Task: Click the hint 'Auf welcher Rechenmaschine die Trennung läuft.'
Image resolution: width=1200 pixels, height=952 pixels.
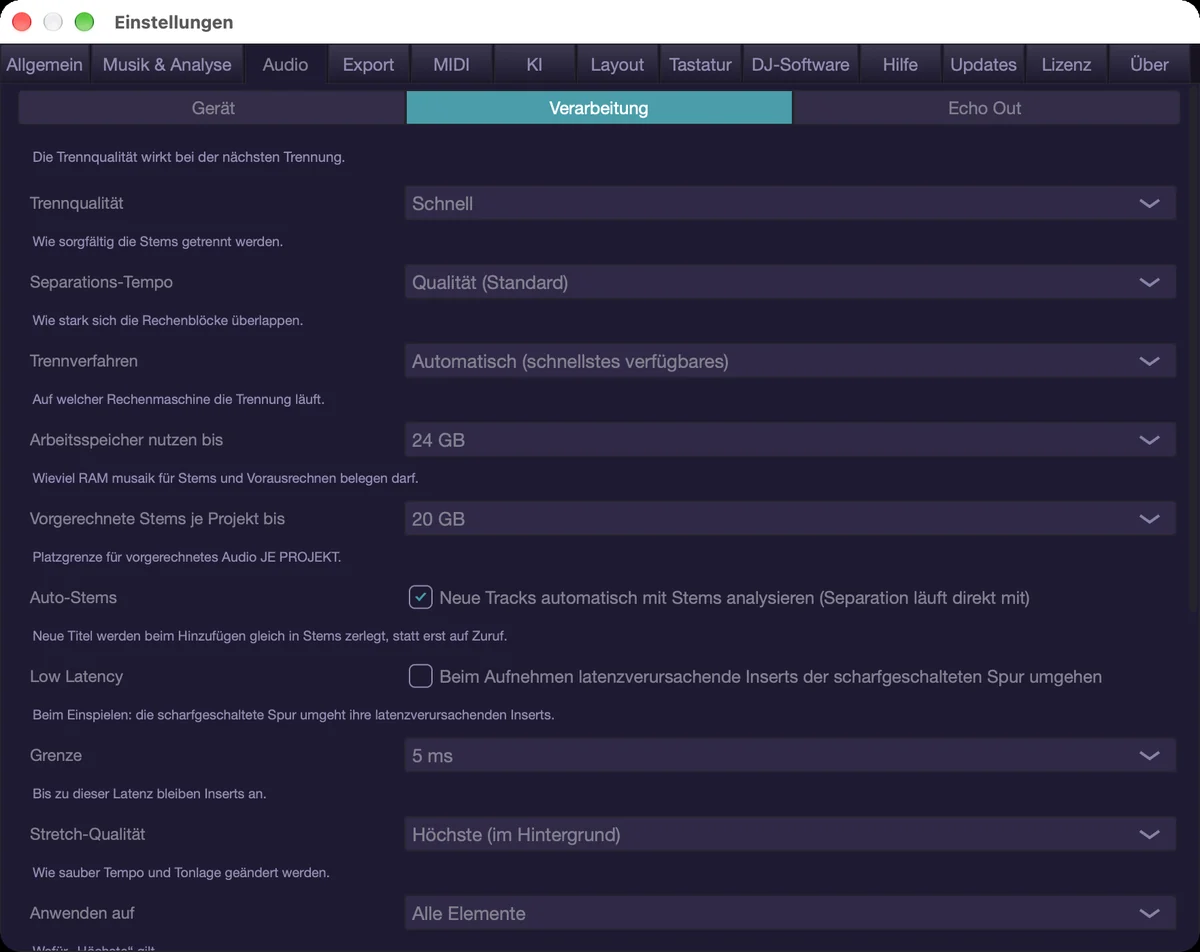Action: tap(179, 399)
